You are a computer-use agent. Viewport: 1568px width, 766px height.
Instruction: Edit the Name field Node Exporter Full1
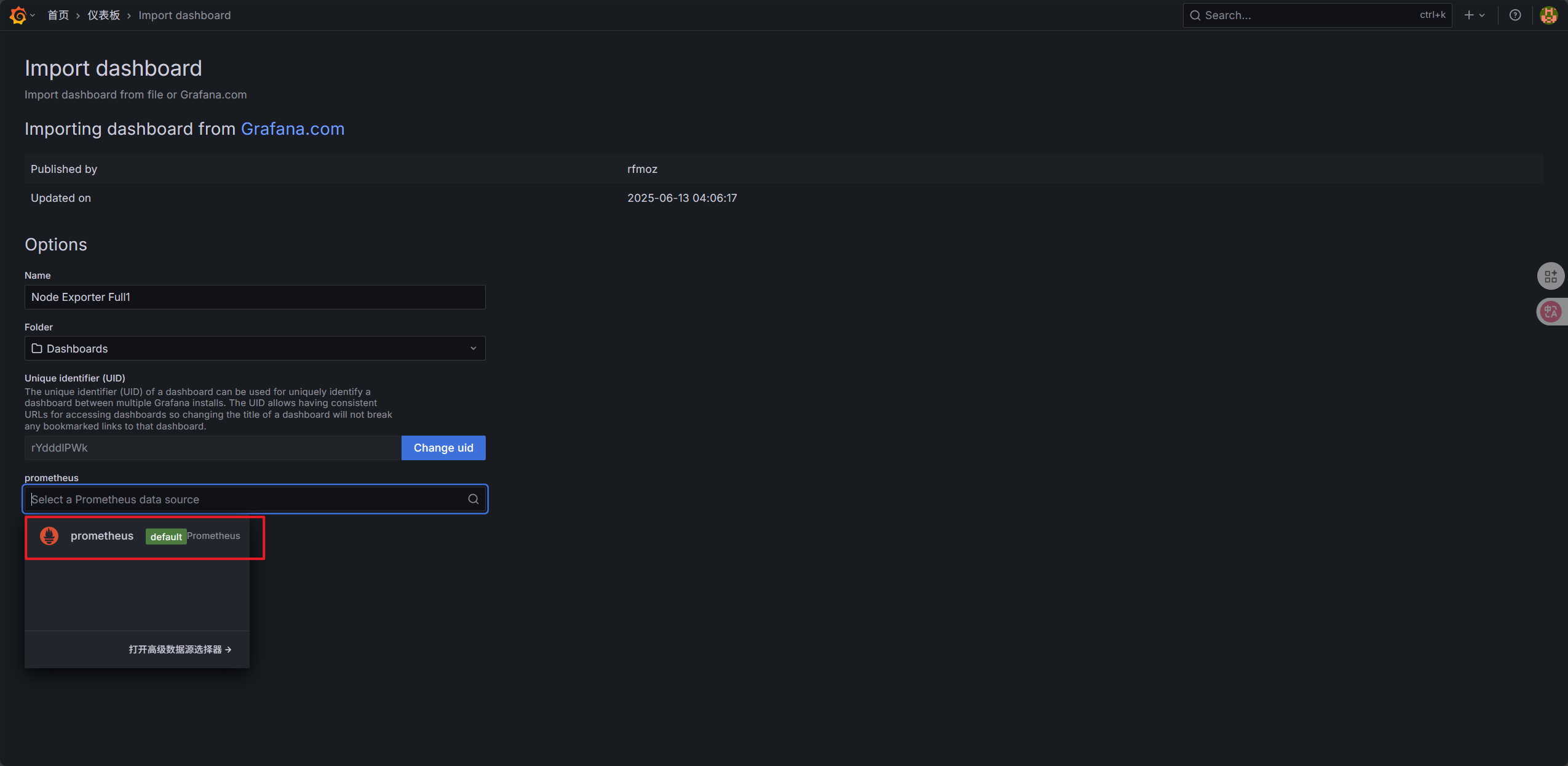255,297
